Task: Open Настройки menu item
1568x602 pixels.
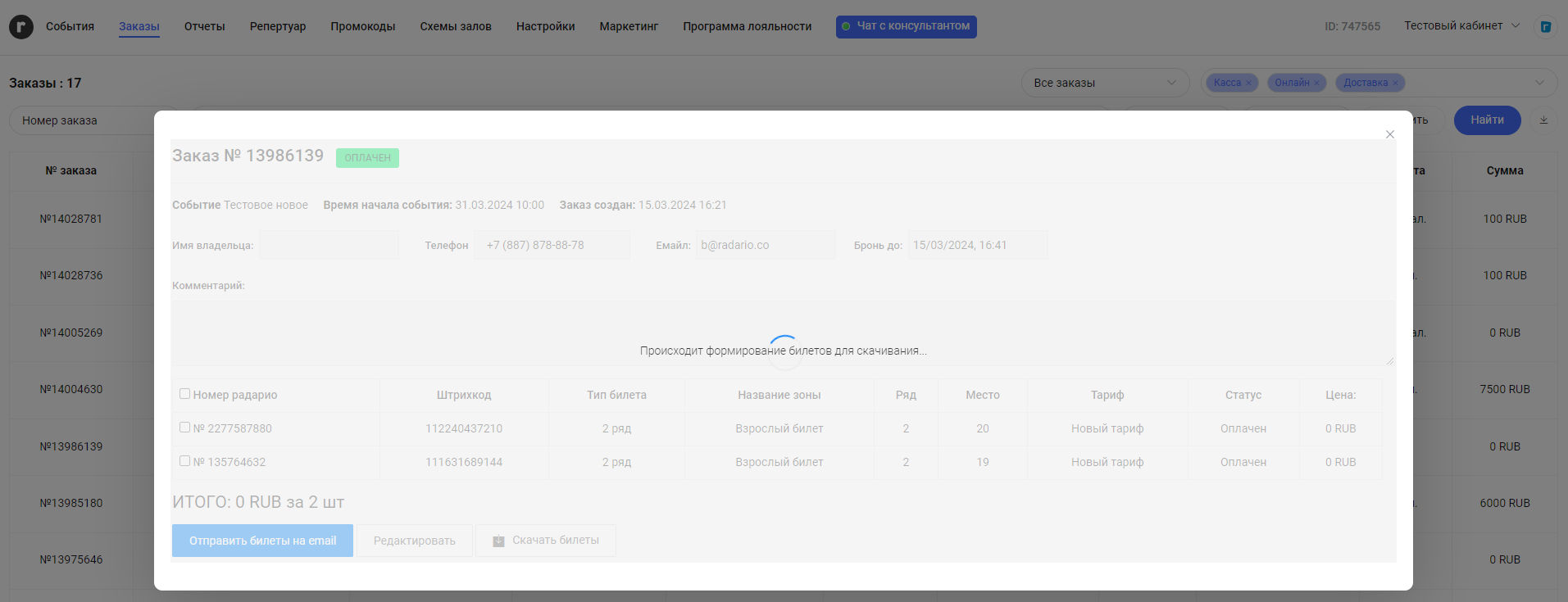Action: (546, 26)
